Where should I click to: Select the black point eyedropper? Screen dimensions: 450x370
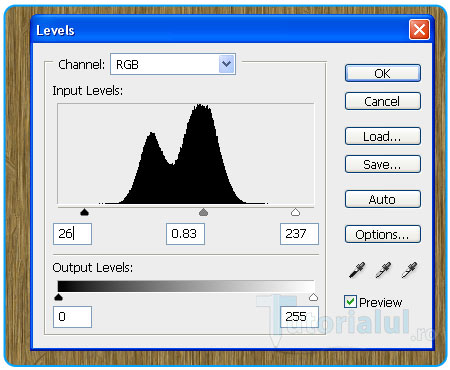point(357,270)
